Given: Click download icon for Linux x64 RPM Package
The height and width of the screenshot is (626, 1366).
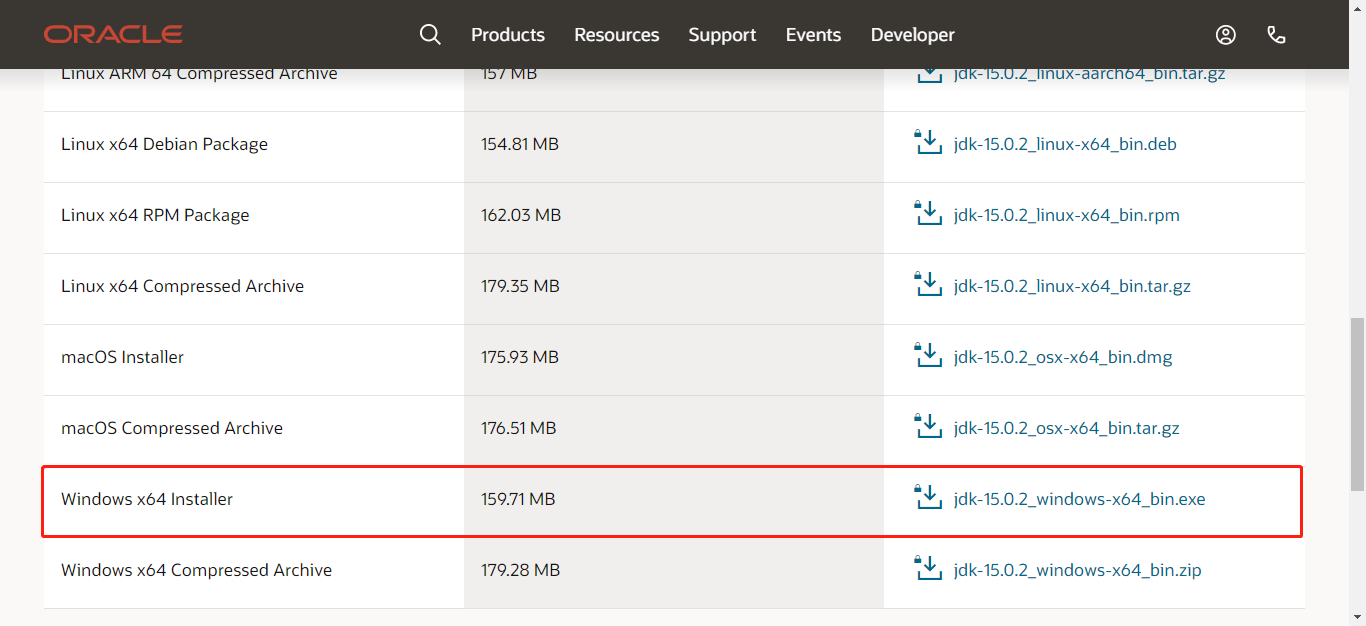Looking at the screenshot, I should coord(929,213).
